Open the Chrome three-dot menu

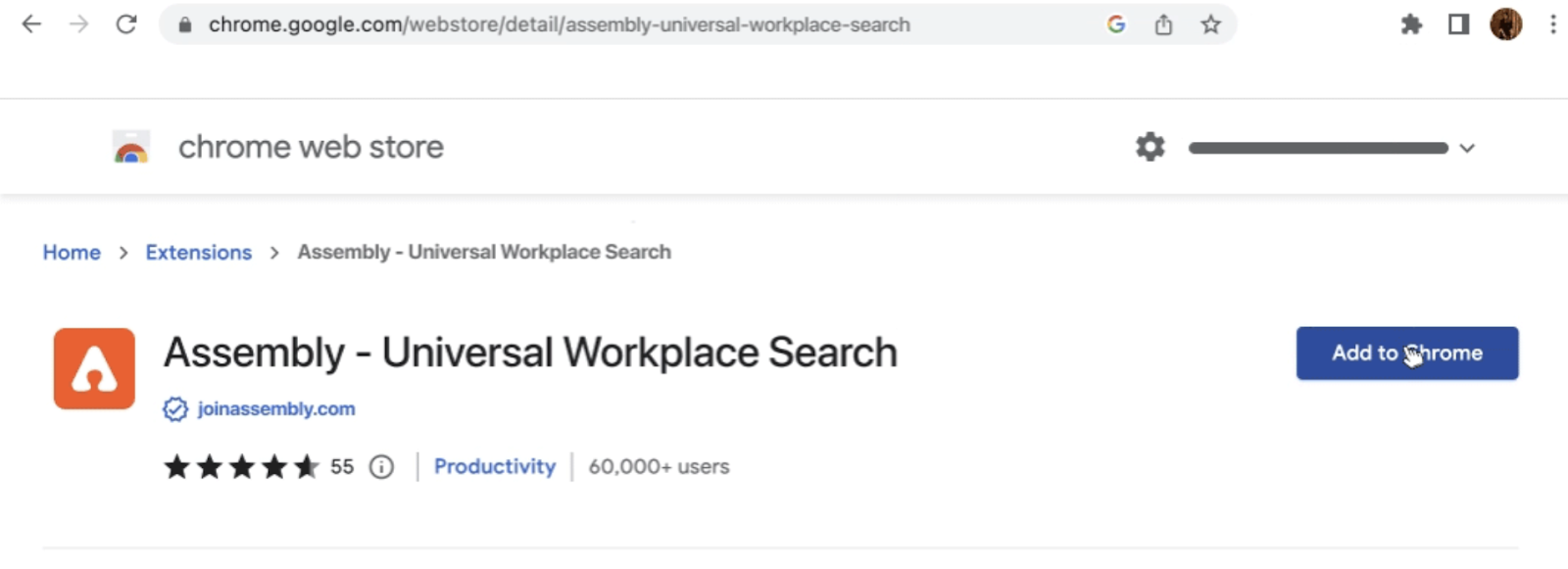click(1553, 24)
